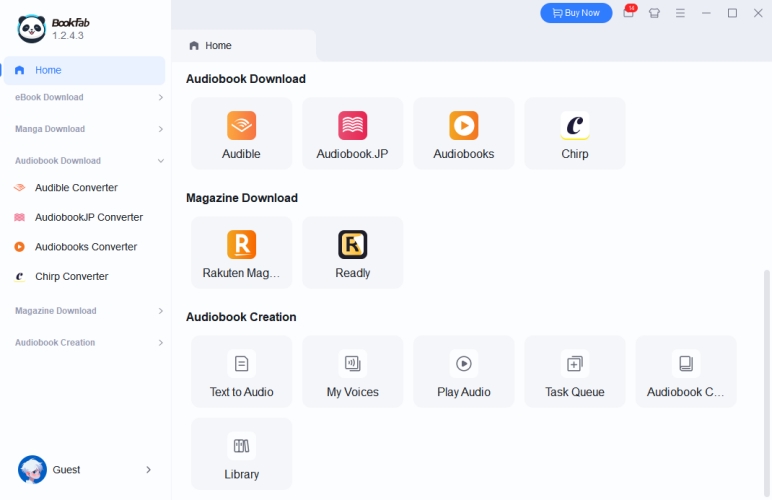
Task: Open the Rakuten Magazine tile
Action: coord(241,252)
